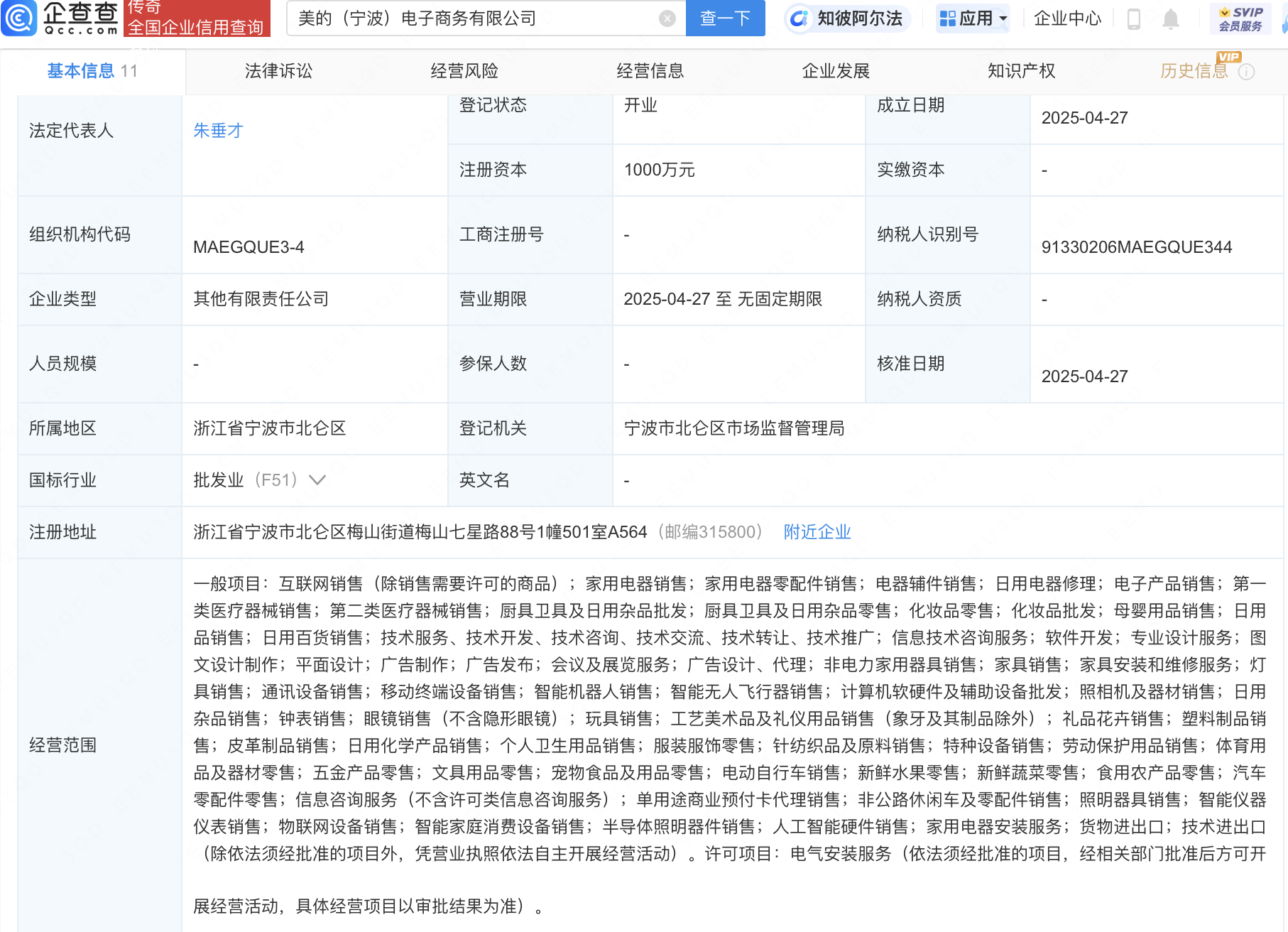Open 企业中心 link
1288x932 pixels.
pyautogui.click(x=1067, y=18)
